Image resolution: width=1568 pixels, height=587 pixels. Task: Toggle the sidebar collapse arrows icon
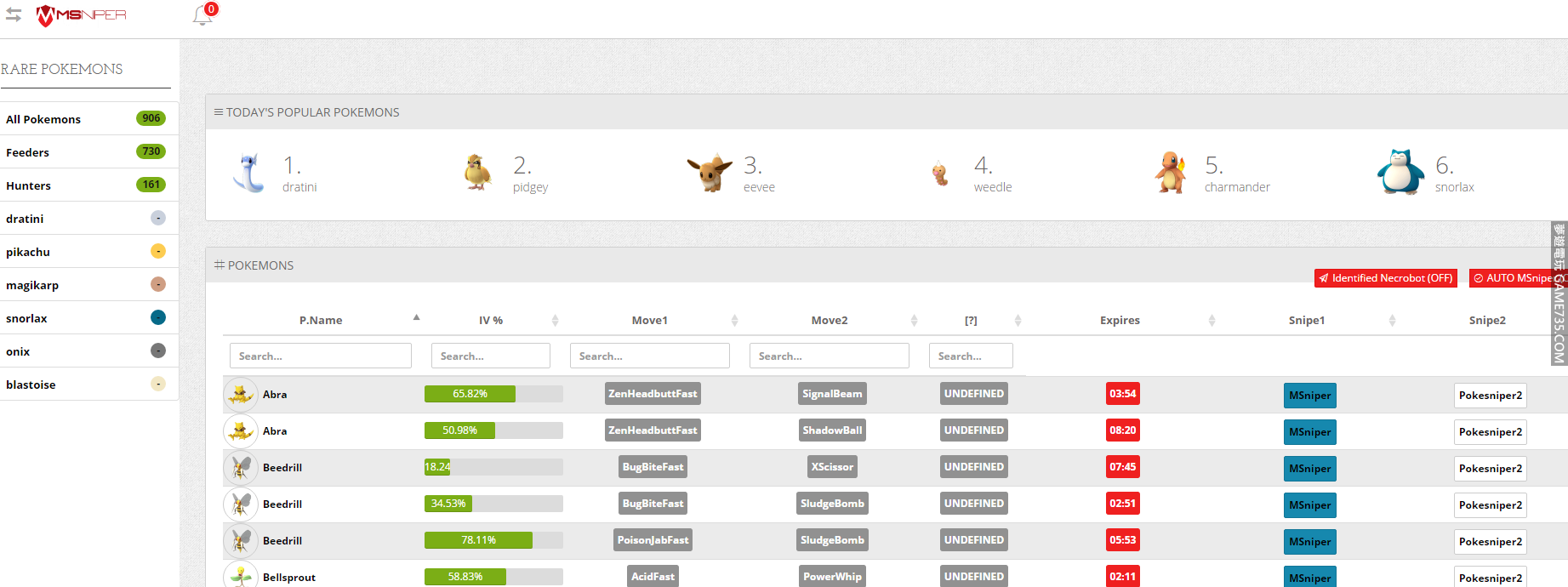[x=14, y=14]
